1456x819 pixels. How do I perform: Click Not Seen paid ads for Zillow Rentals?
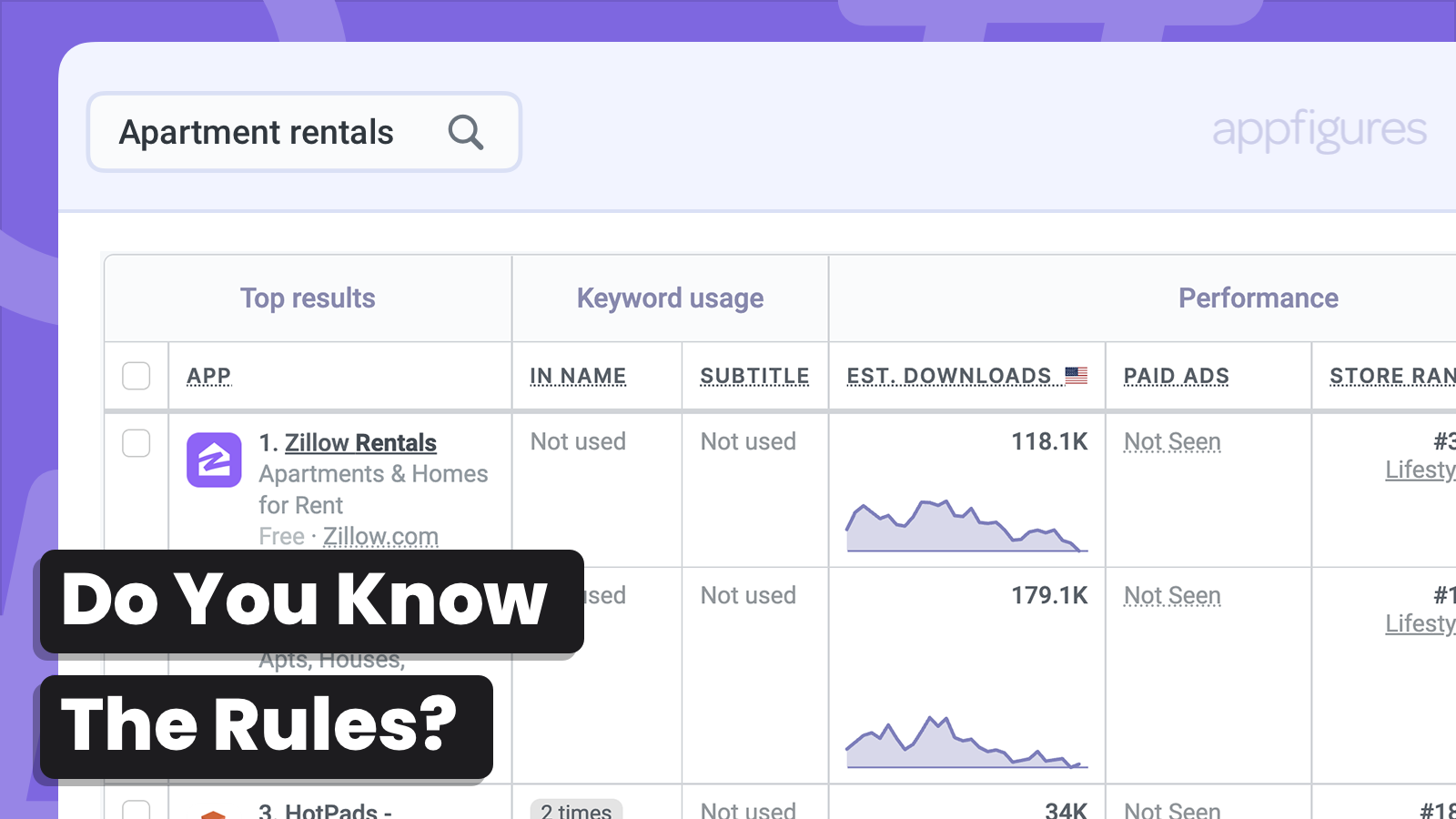pyautogui.click(x=1172, y=441)
